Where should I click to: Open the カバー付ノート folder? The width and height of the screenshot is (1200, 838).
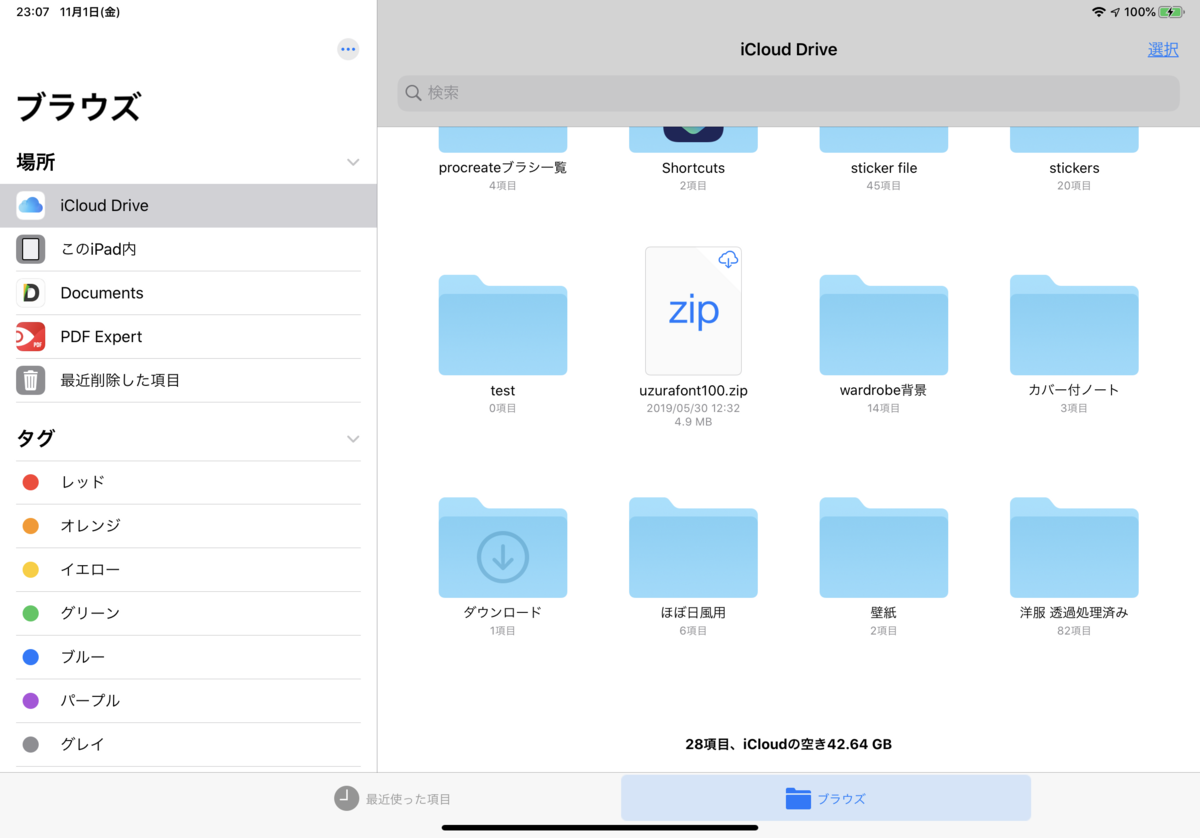click(1074, 325)
